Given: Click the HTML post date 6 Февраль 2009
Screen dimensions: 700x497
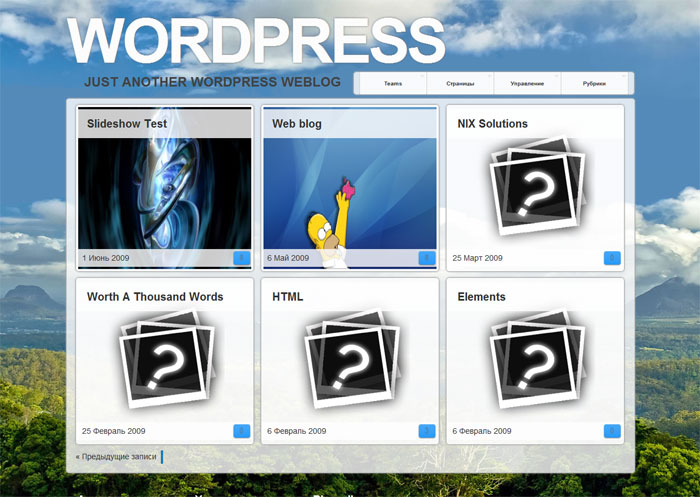Looking at the screenshot, I should 296,431.
